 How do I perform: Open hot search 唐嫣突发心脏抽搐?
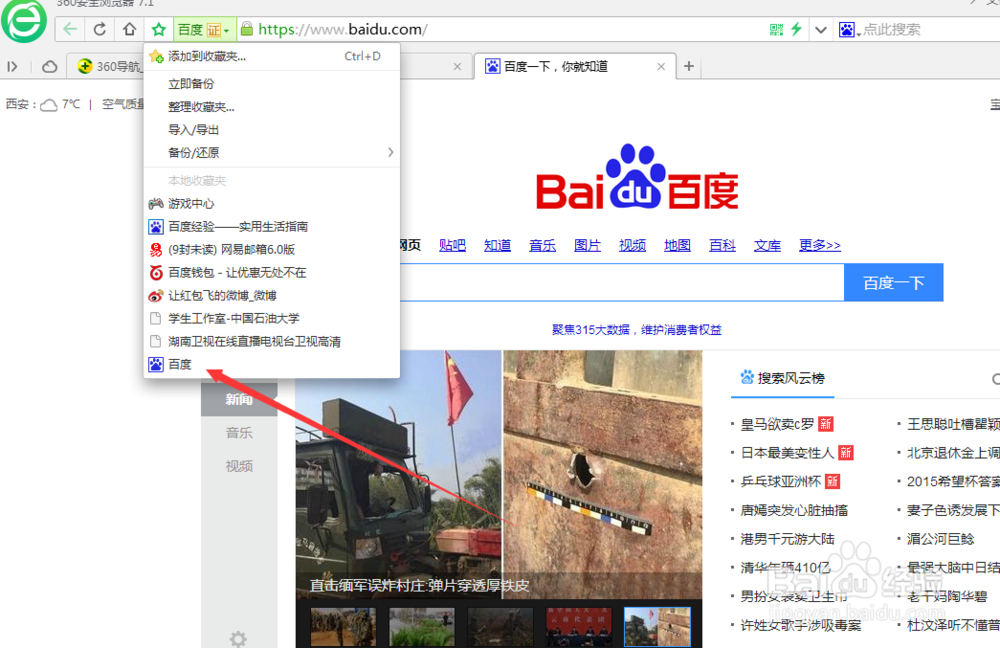794,510
